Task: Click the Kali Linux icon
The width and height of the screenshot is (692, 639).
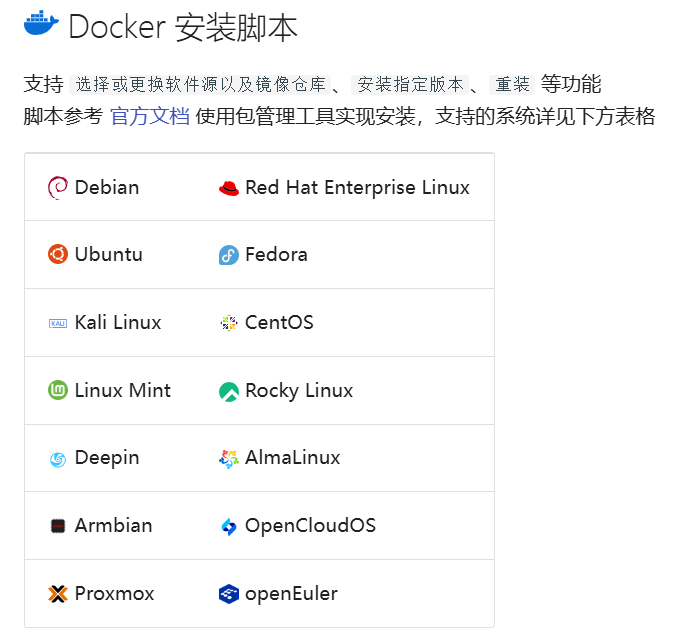Action: (x=58, y=323)
